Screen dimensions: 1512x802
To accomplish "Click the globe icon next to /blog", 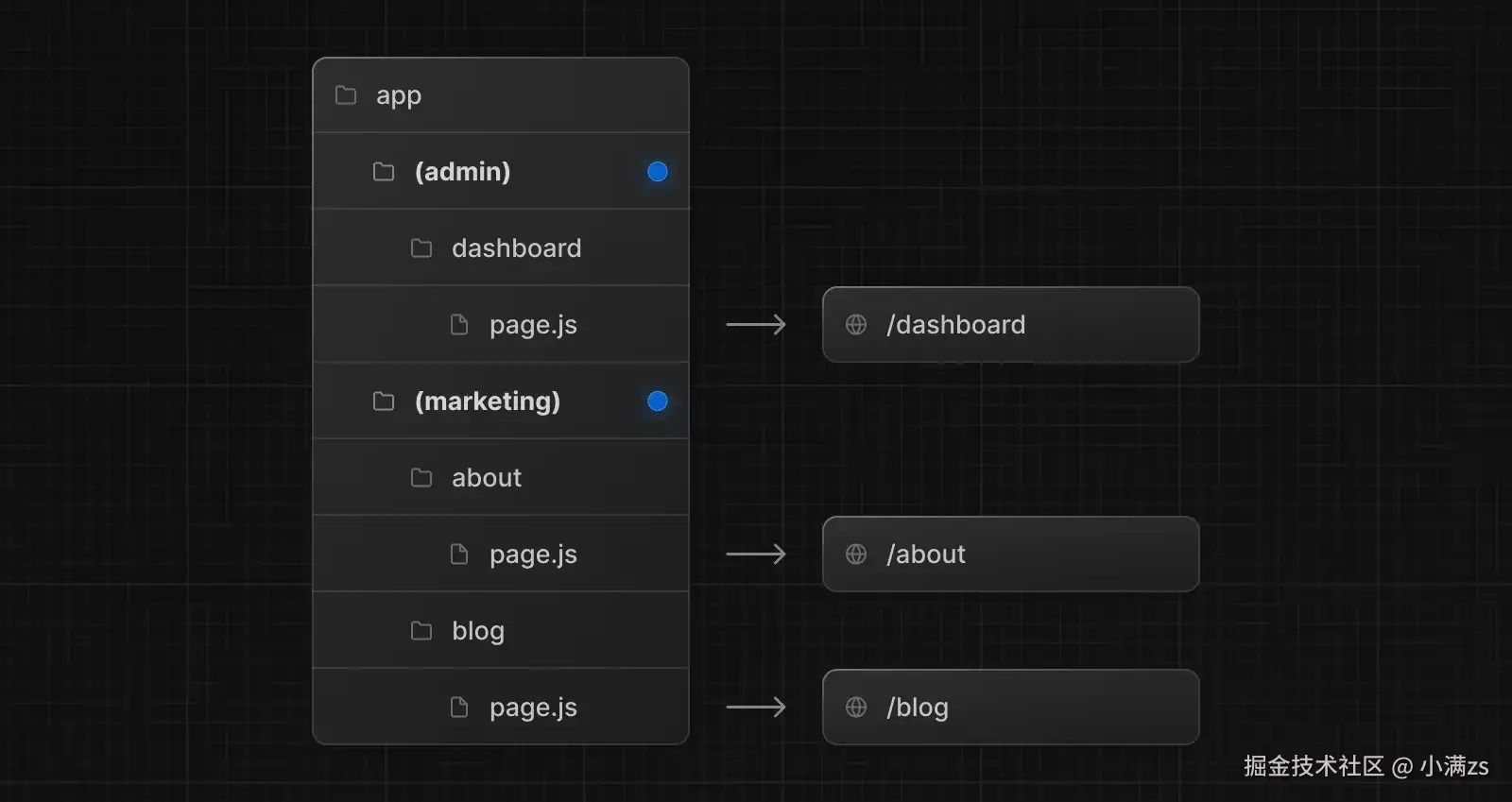I will pos(856,708).
